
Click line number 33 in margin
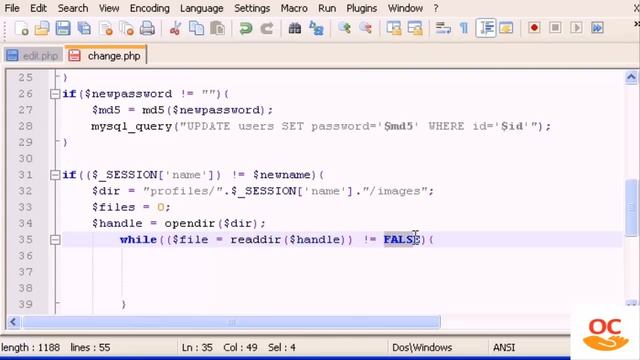[25, 207]
